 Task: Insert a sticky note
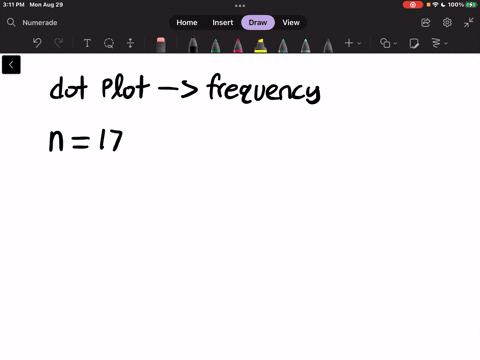414,43
